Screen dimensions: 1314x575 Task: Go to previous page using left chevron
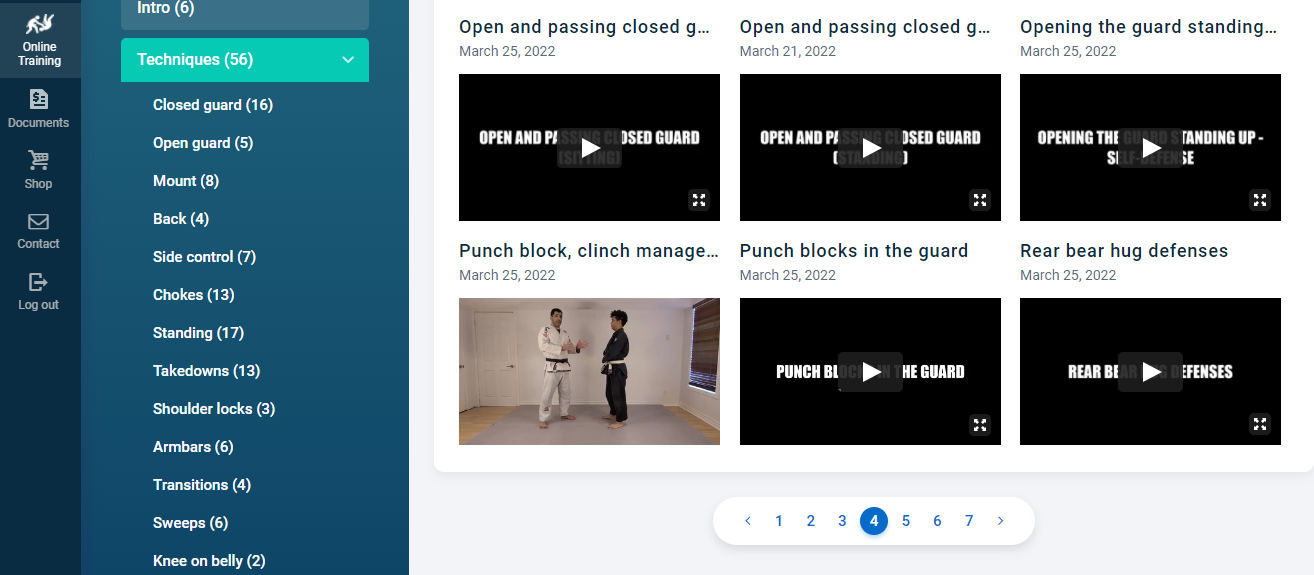coord(747,521)
